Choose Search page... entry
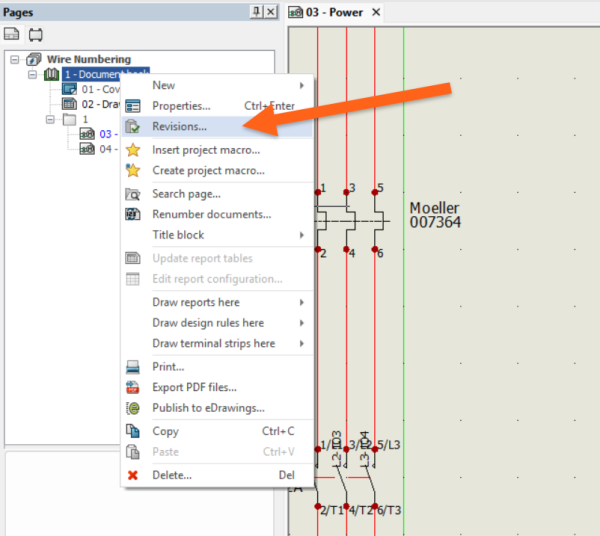 click(x=217, y=194)
